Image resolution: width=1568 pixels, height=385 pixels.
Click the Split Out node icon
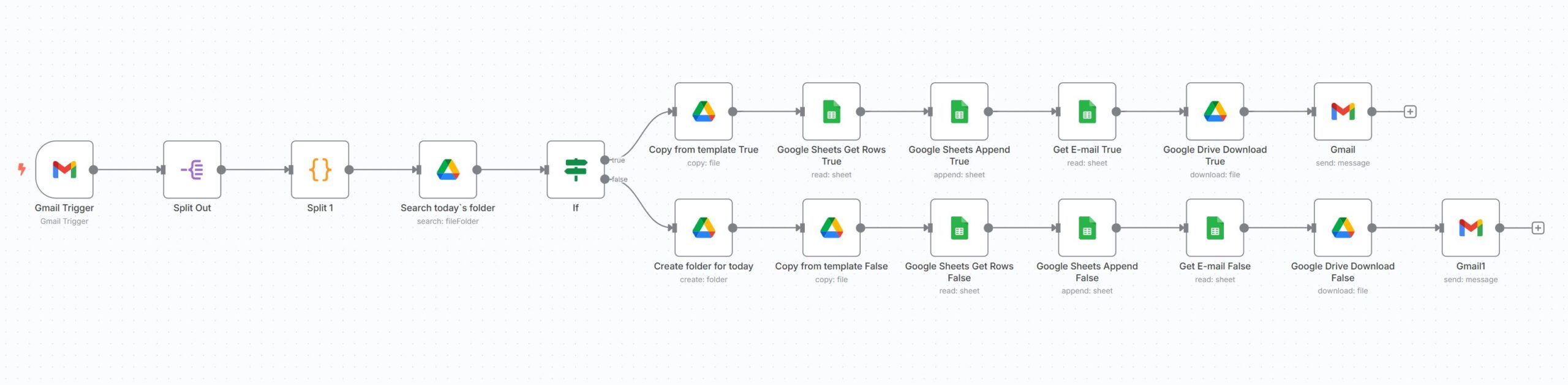click(192, 170)
